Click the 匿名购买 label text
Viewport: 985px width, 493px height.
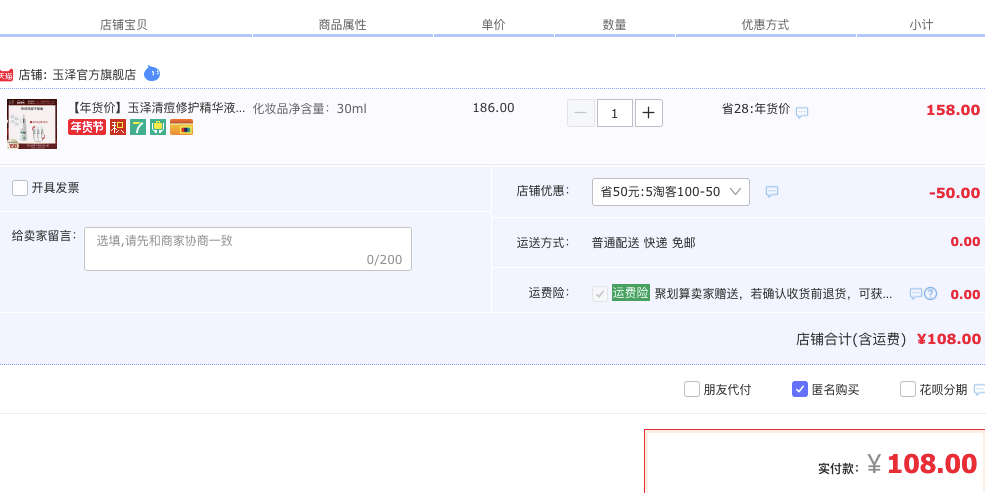point(835,390)
